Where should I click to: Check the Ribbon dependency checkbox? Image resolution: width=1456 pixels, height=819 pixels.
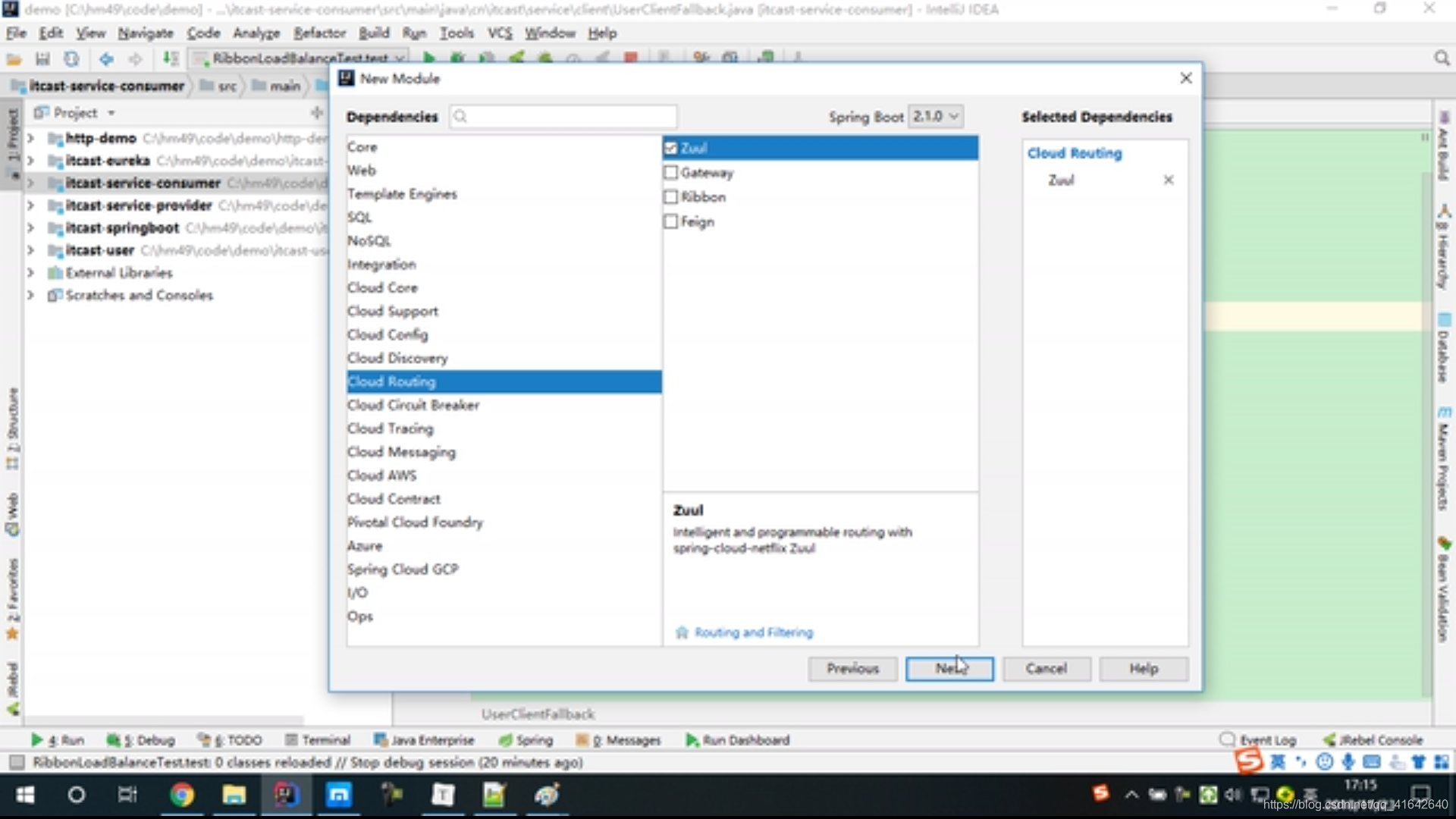(x=670, y=197)
